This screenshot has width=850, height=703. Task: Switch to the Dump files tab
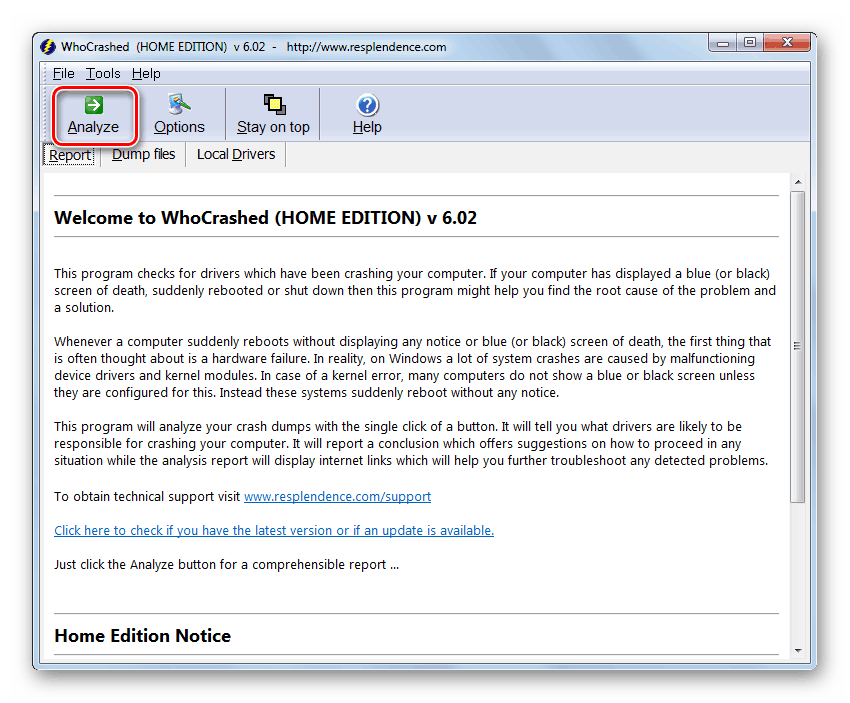143,154
